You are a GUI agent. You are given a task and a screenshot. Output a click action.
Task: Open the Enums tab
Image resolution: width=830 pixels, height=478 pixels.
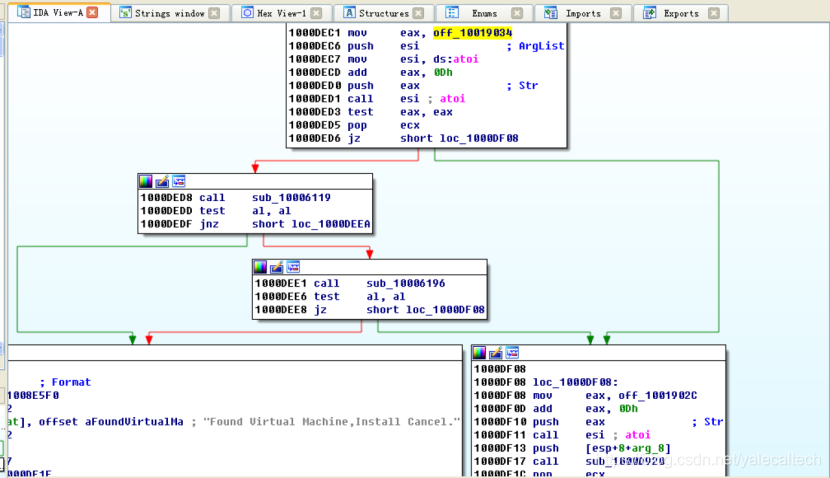pyautogui.click(x=484, y=13)
